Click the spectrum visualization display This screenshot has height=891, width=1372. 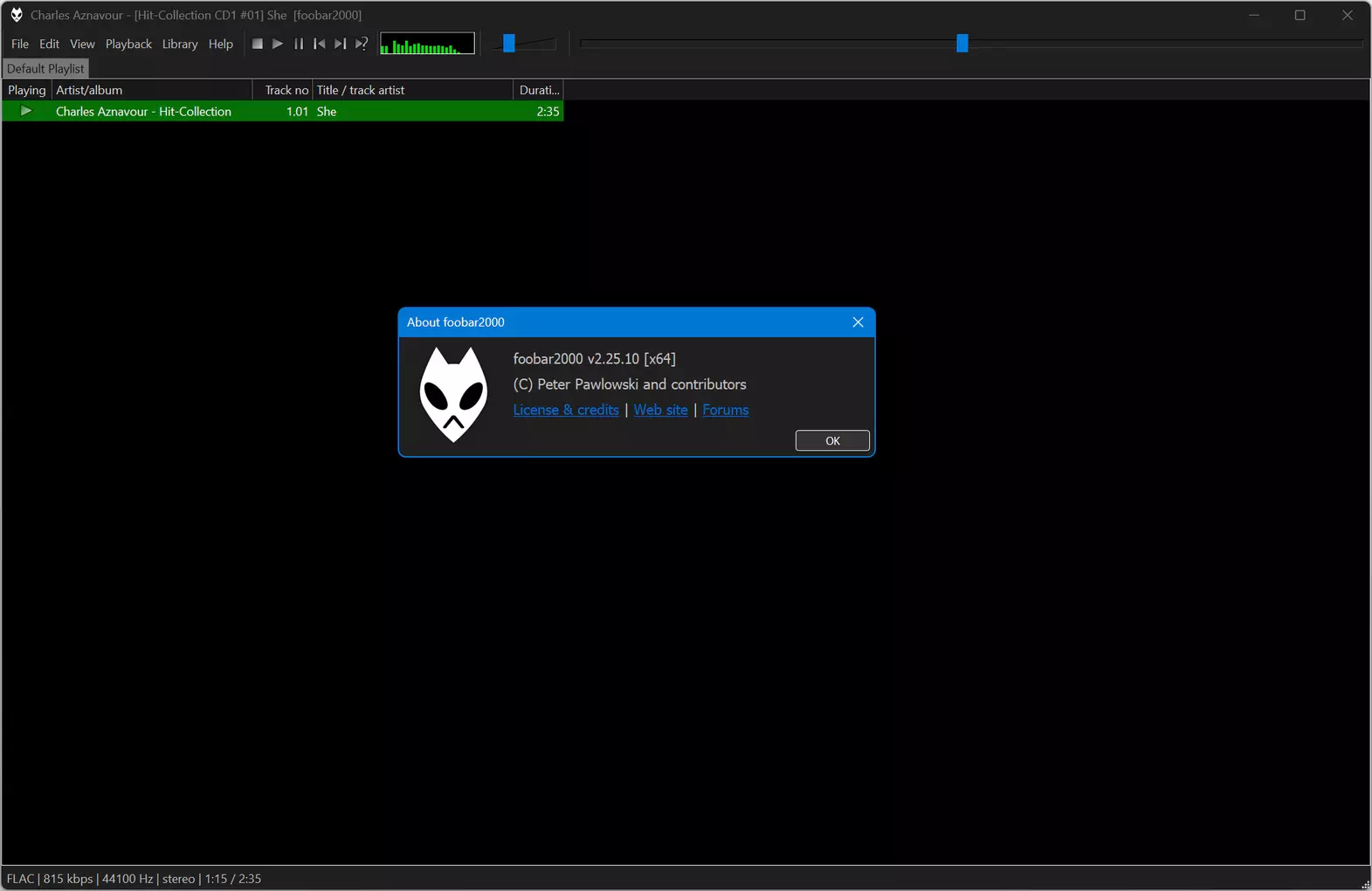[x=427, y=44]
